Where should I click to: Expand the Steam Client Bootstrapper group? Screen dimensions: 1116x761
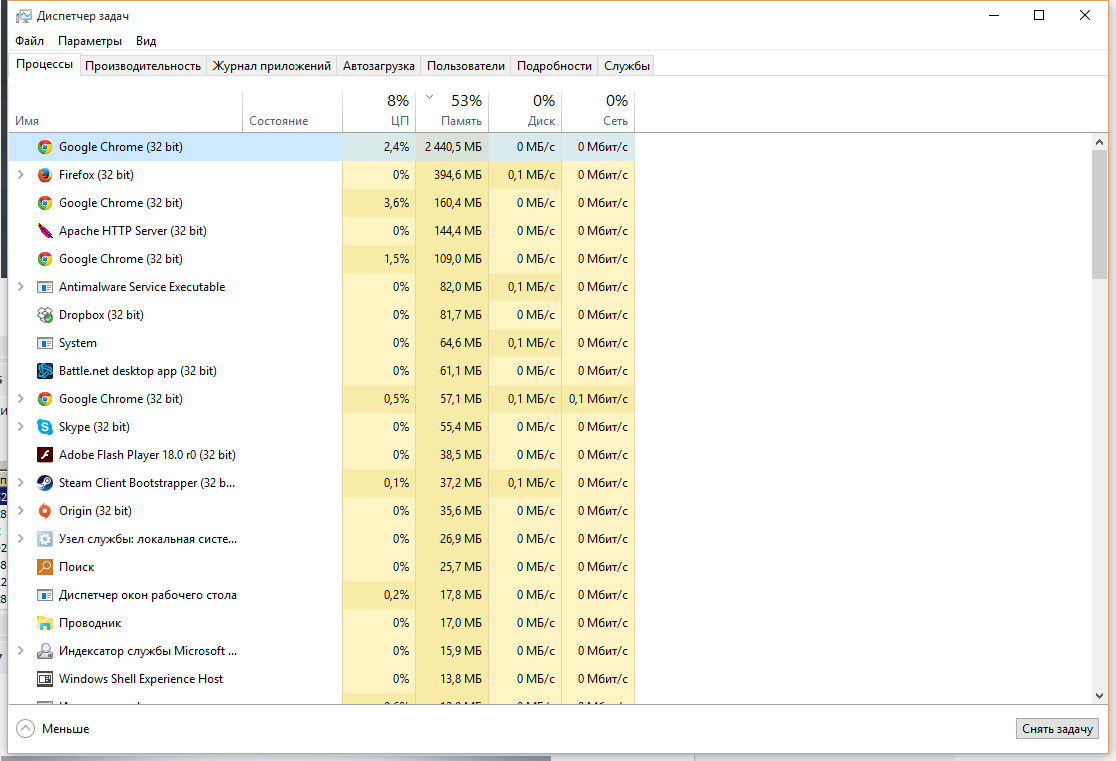(21, 483)
